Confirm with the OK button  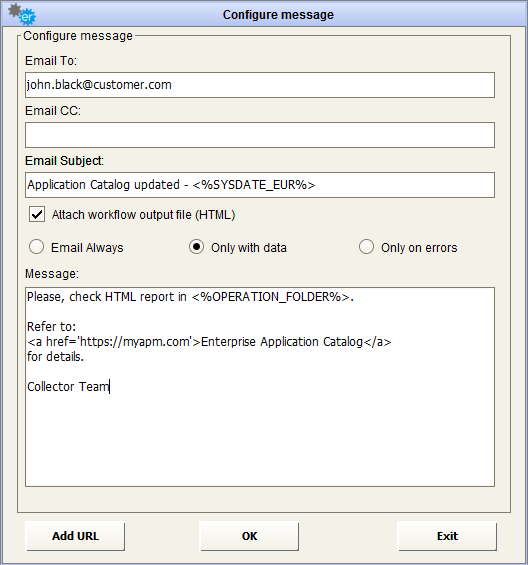(249, 536)
